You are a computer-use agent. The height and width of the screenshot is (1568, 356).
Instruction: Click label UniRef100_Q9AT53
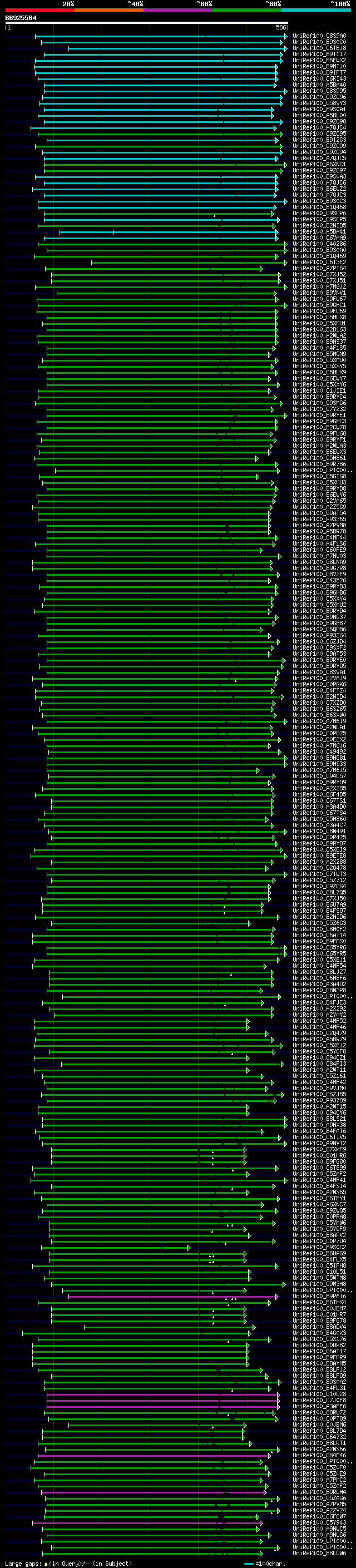[x=319, y=654]
